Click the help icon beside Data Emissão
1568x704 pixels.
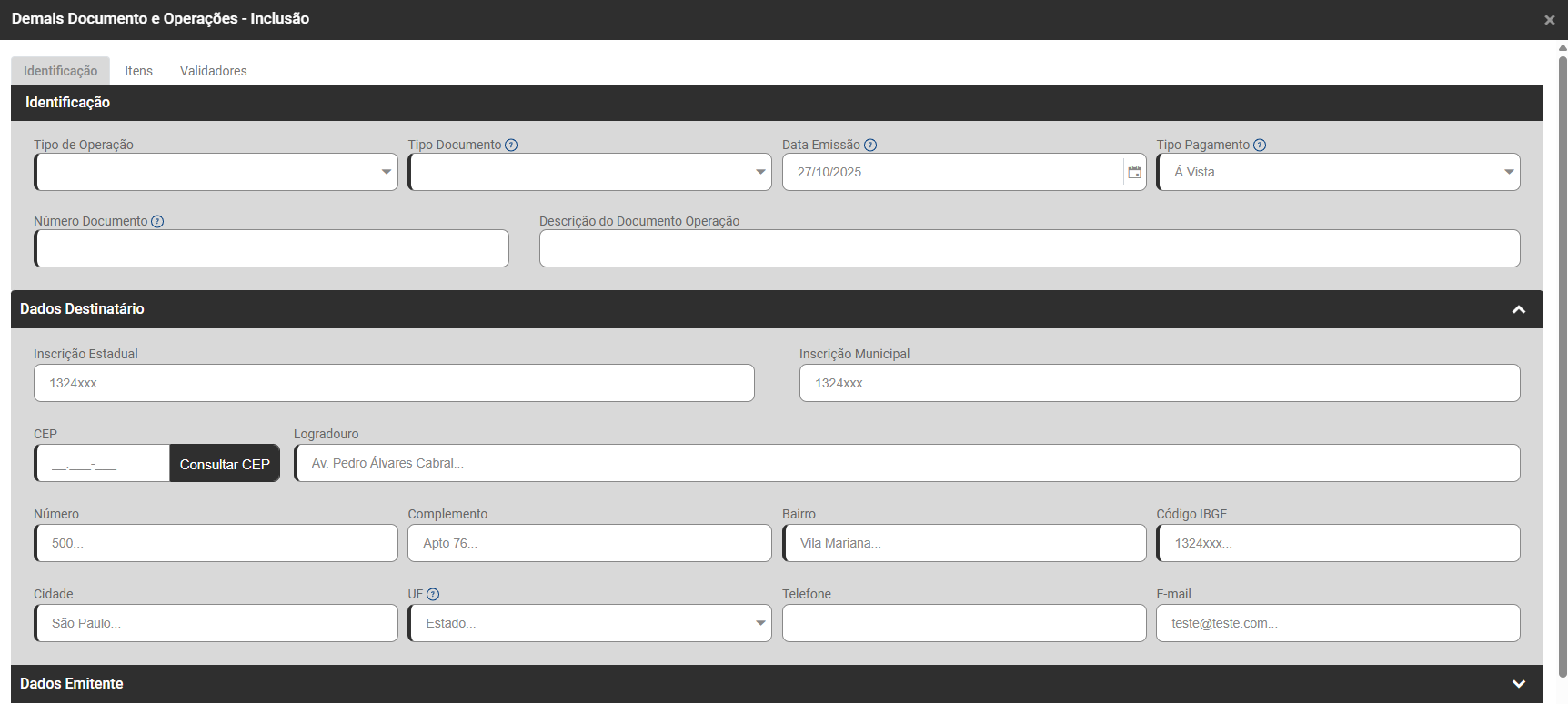pos(870,146)
